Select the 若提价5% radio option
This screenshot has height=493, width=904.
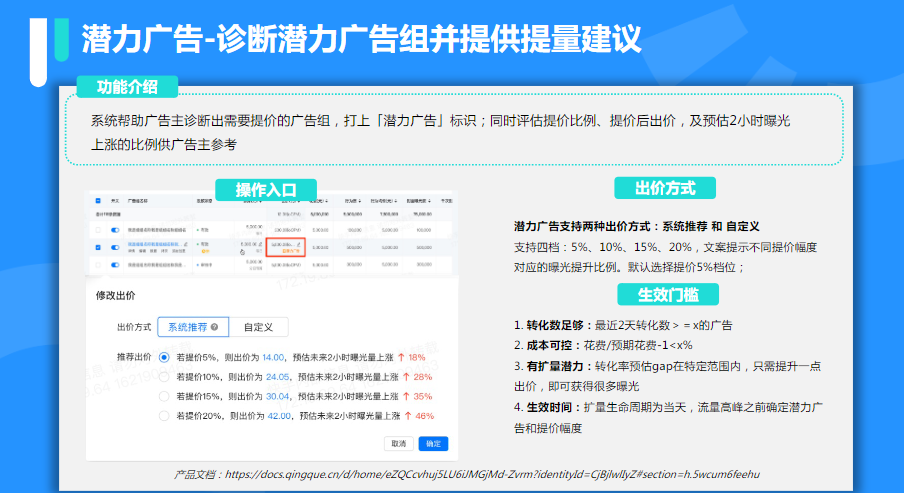click(164, 357)
